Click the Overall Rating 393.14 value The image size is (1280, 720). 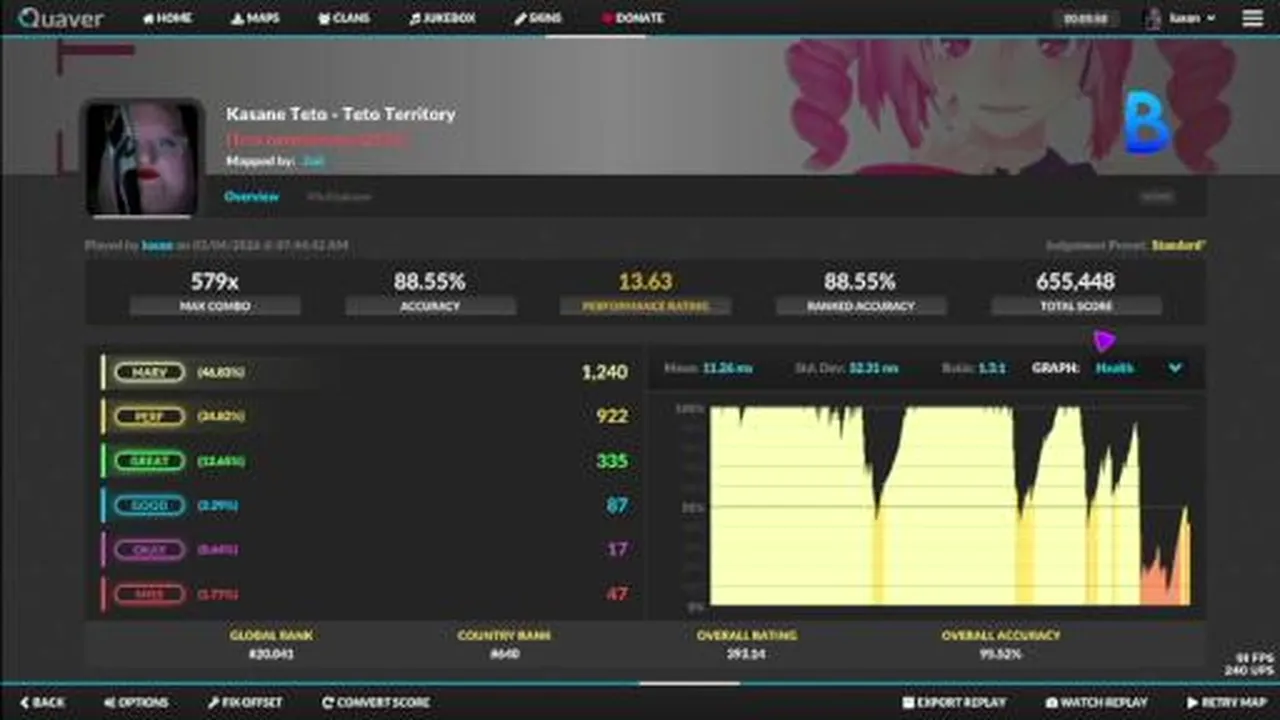[x=746, y=654]
